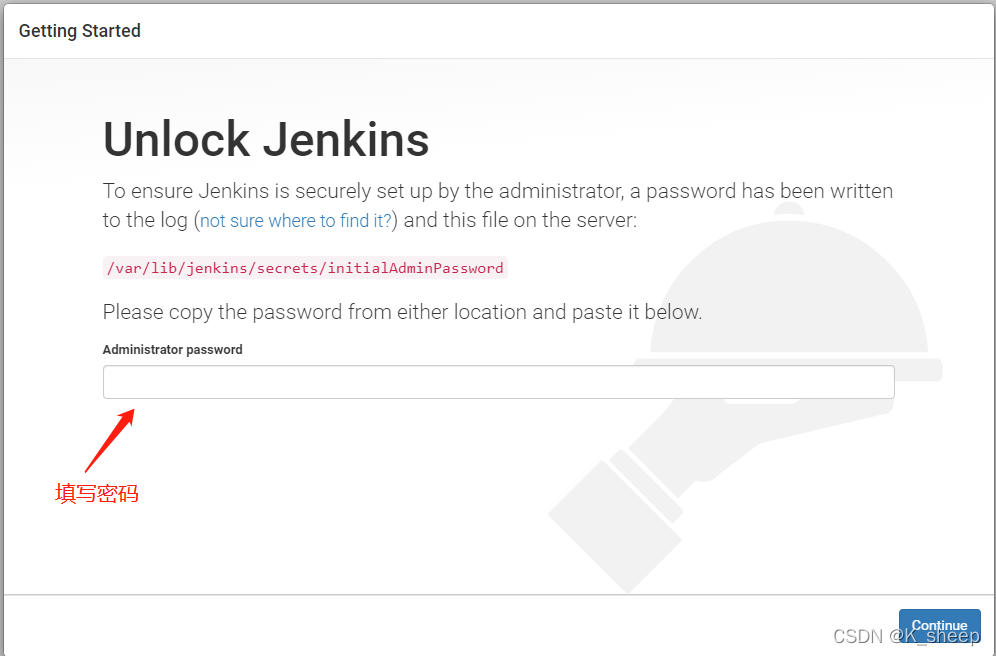
Task: Click the 'Please copy the password' instruction text
Action: click(x=402, y=312)
